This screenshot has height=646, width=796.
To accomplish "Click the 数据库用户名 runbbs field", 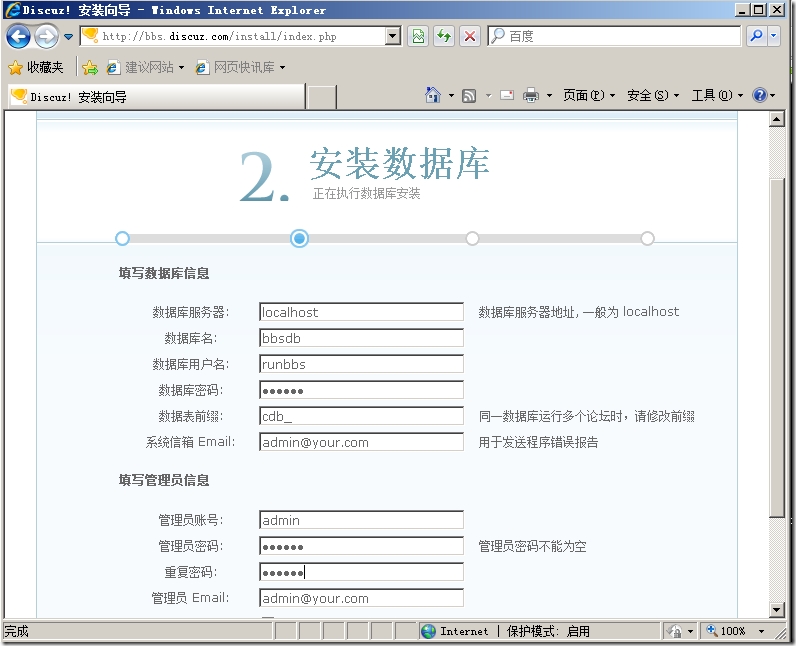I will pos(361,364).
